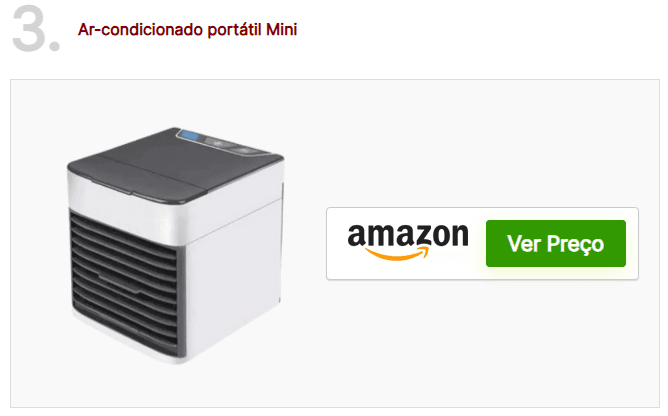Click the green "Ver Preço" button

(x=556, y=243)
